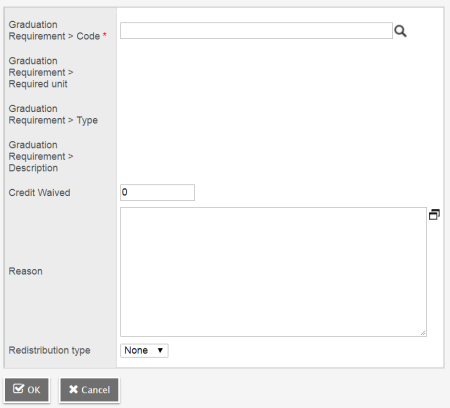Click the Reason label text
This screenshot has height=408, width=450.
(25, 271)
